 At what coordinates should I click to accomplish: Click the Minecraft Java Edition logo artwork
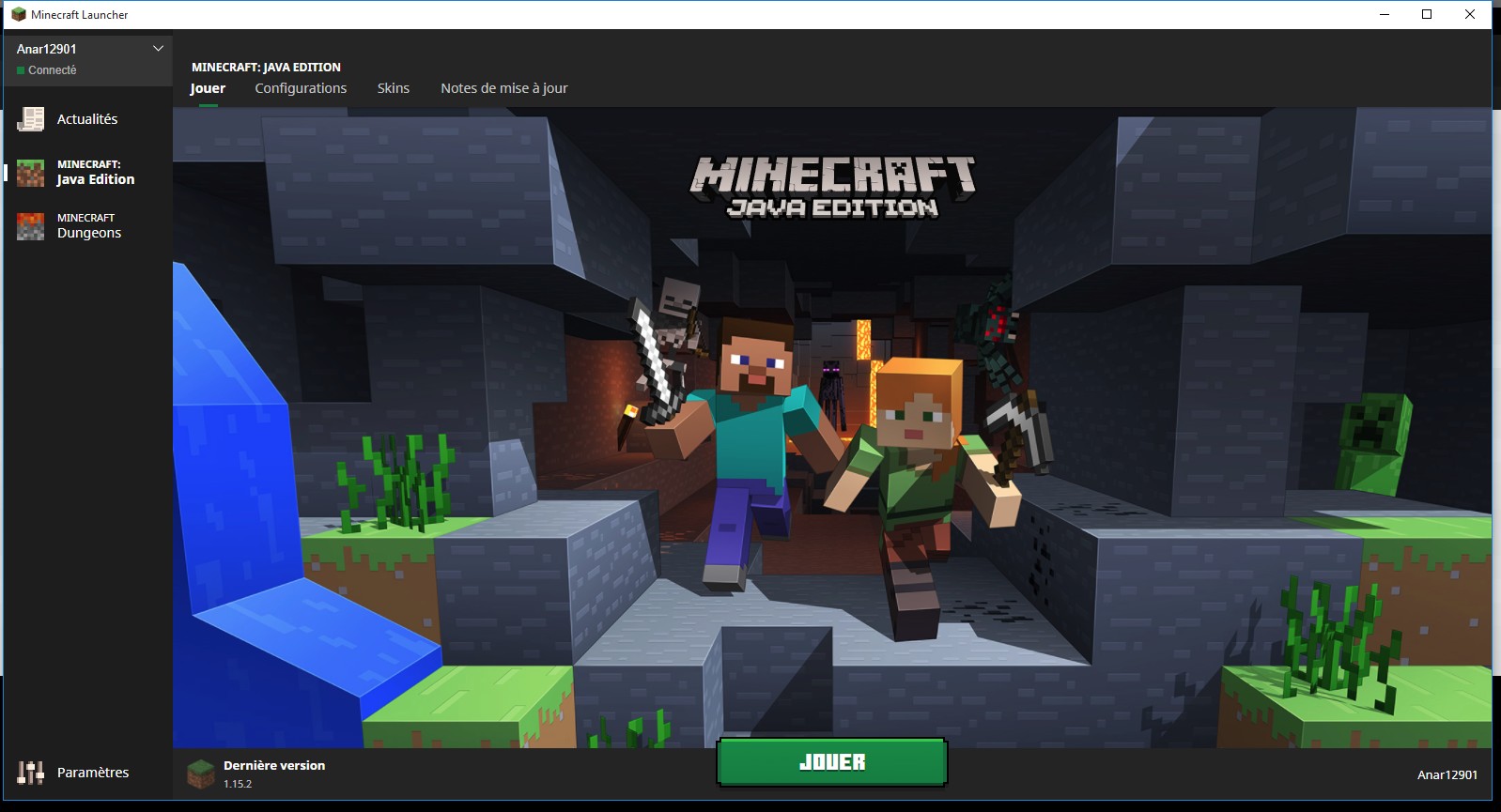(833, 188)
